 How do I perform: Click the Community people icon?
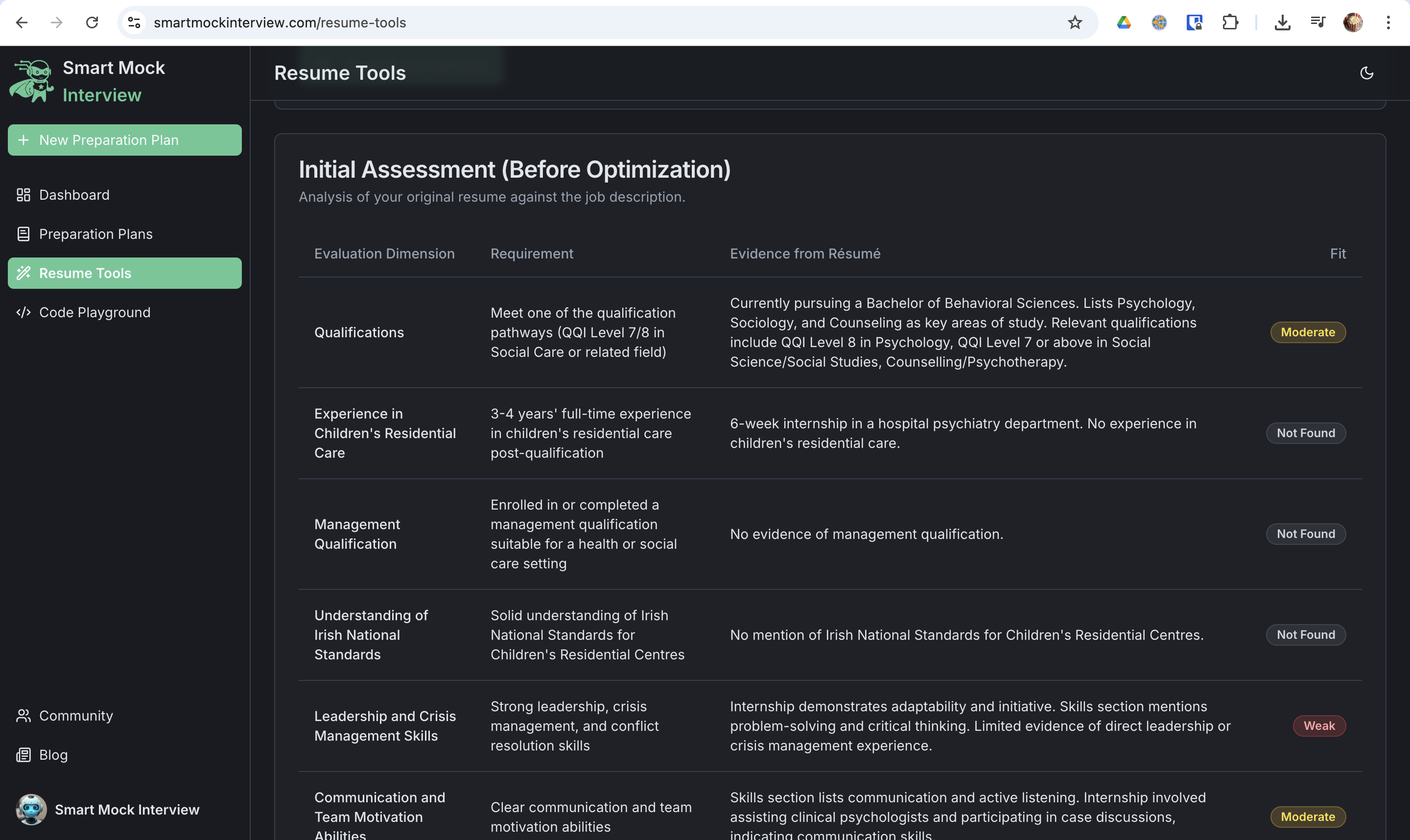click(23, 716)
